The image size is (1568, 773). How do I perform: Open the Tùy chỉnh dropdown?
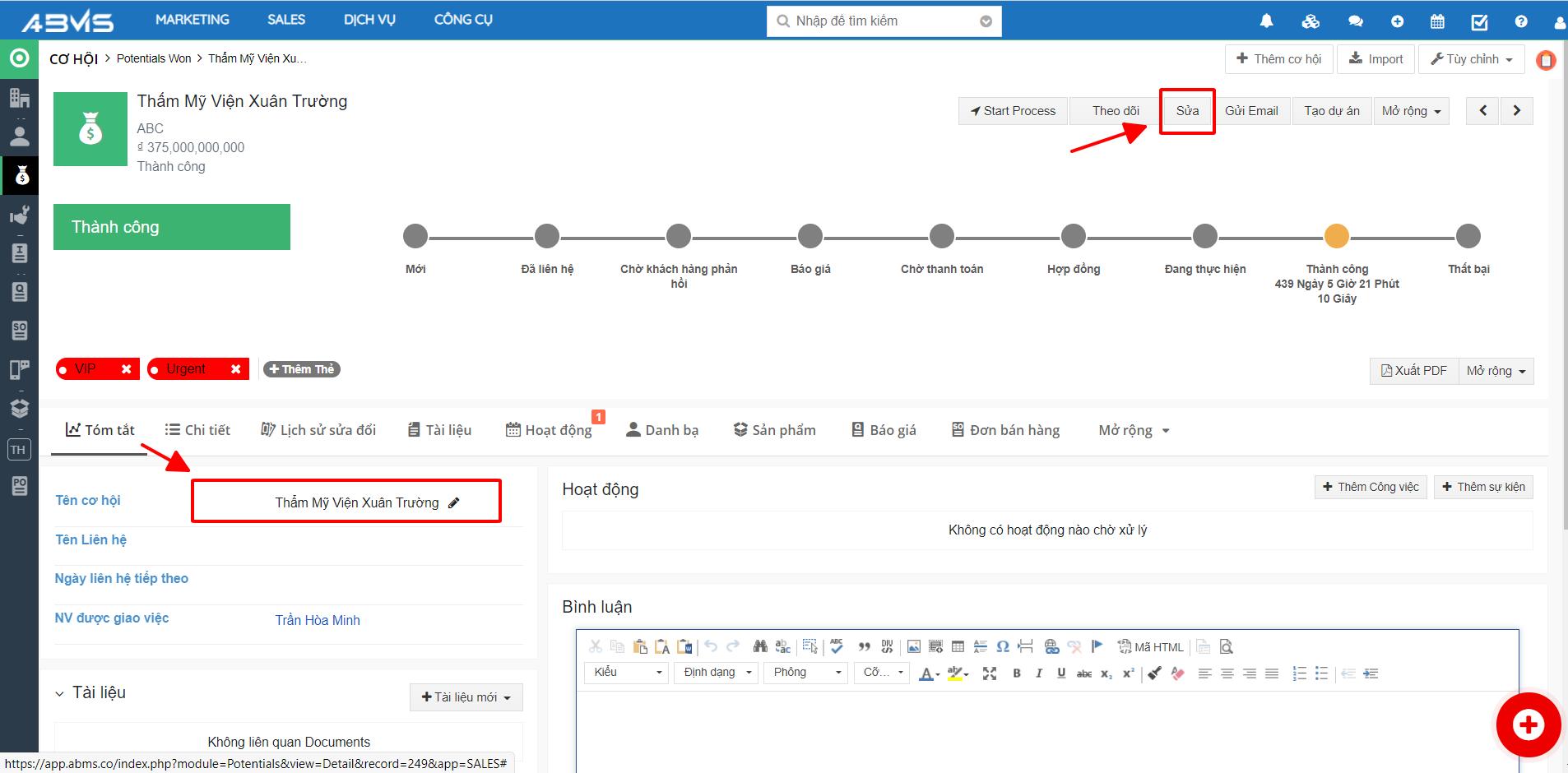tap(1471, 59)
